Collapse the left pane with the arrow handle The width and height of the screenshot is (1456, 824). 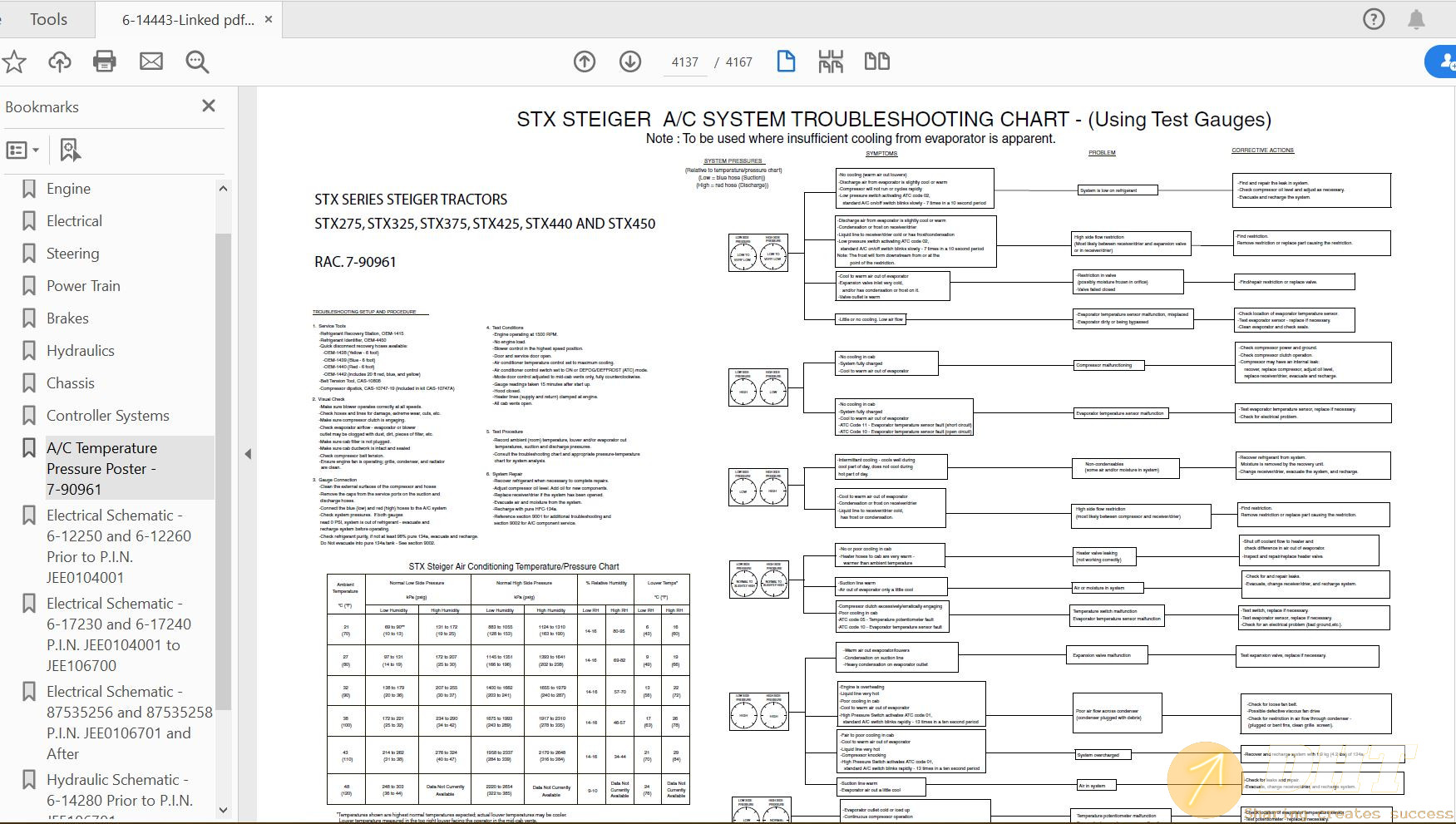[248, 454]
